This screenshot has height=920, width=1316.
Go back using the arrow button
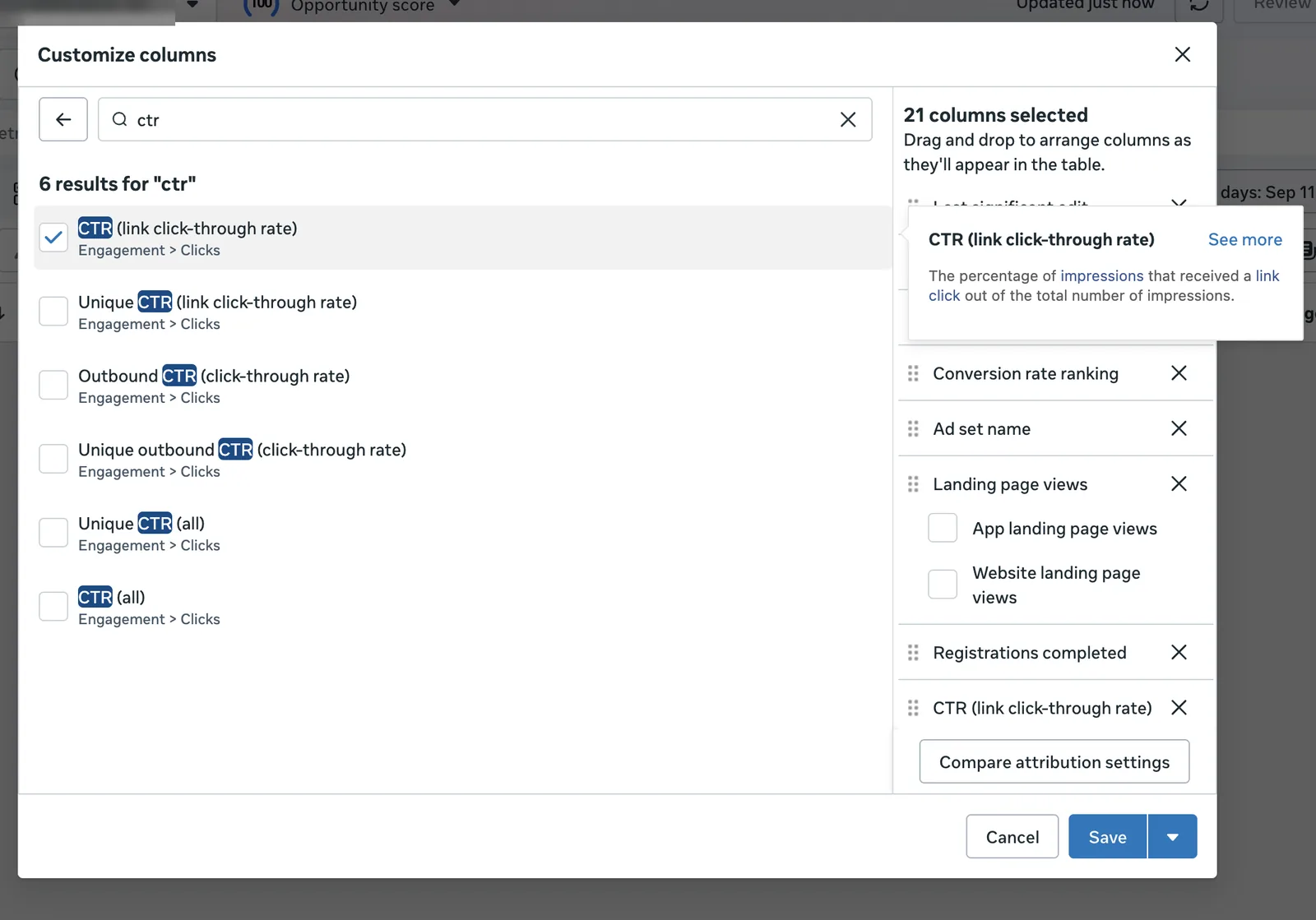63,120
